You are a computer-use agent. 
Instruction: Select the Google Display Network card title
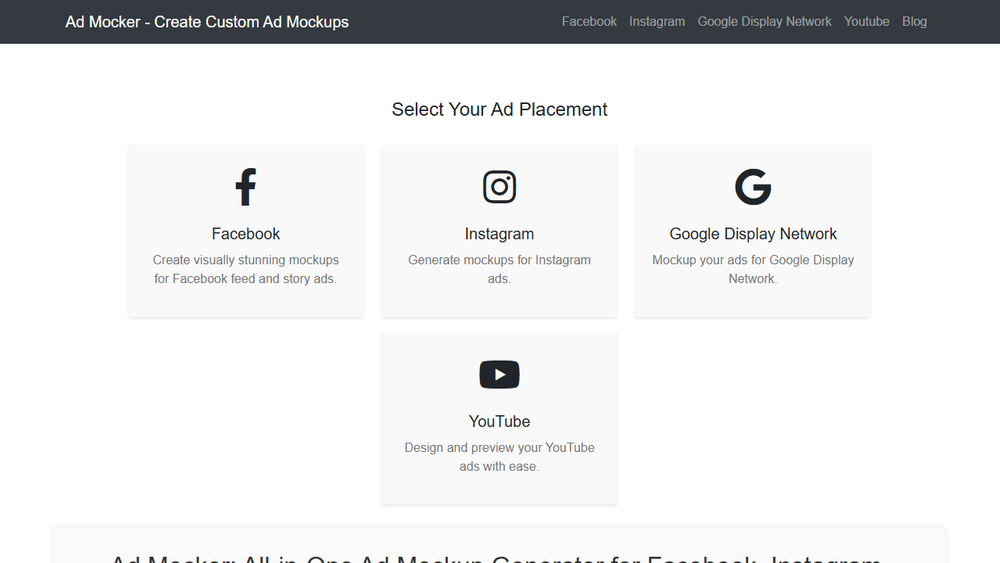(x=753, y=234)
